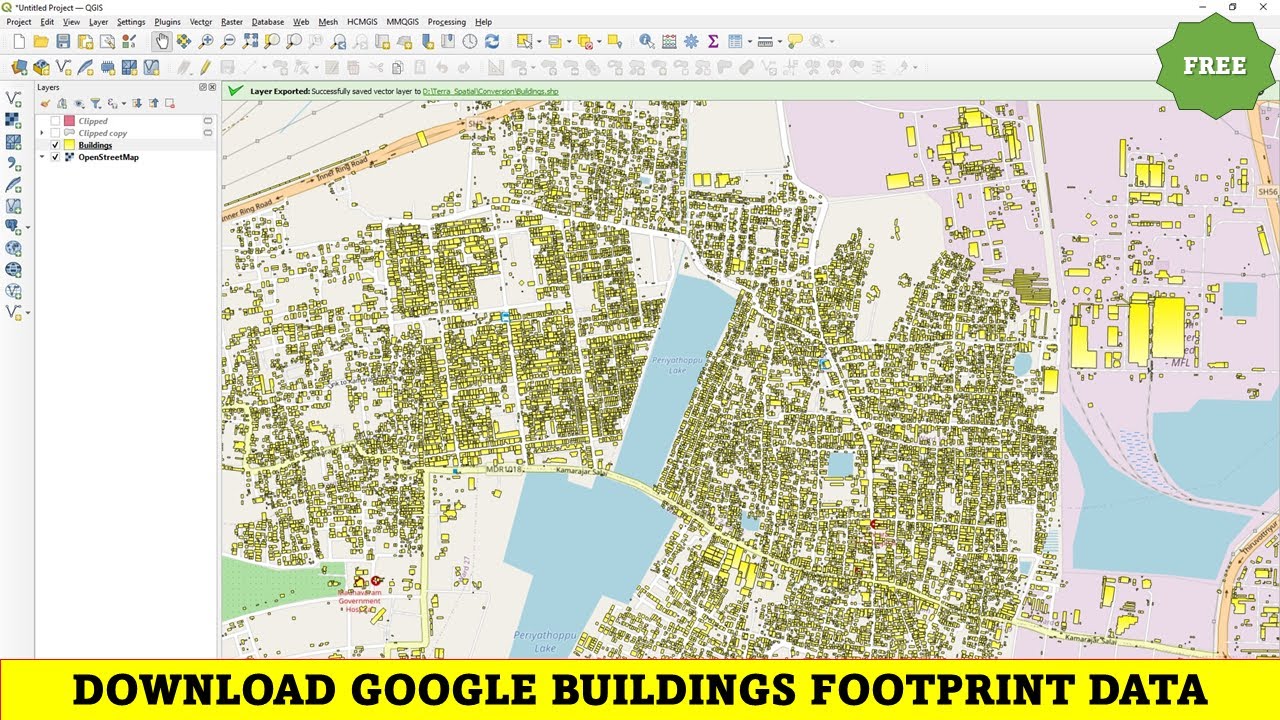Viewport: 1280px width, 720px height.
Task: Click the New GeoPackage Layer icon
Action: pyautogui.click(x=41, y=68)
